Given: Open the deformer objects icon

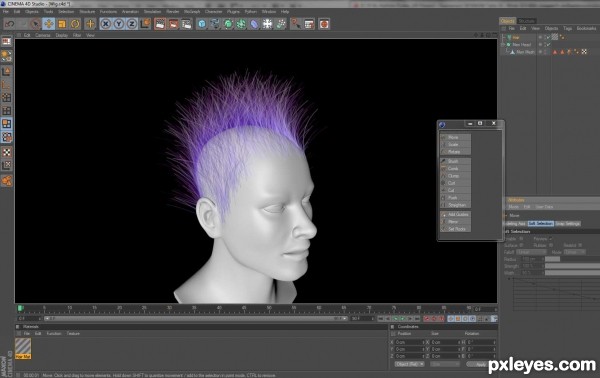Looking at the screenshot, I should click(x=254, y=24).
